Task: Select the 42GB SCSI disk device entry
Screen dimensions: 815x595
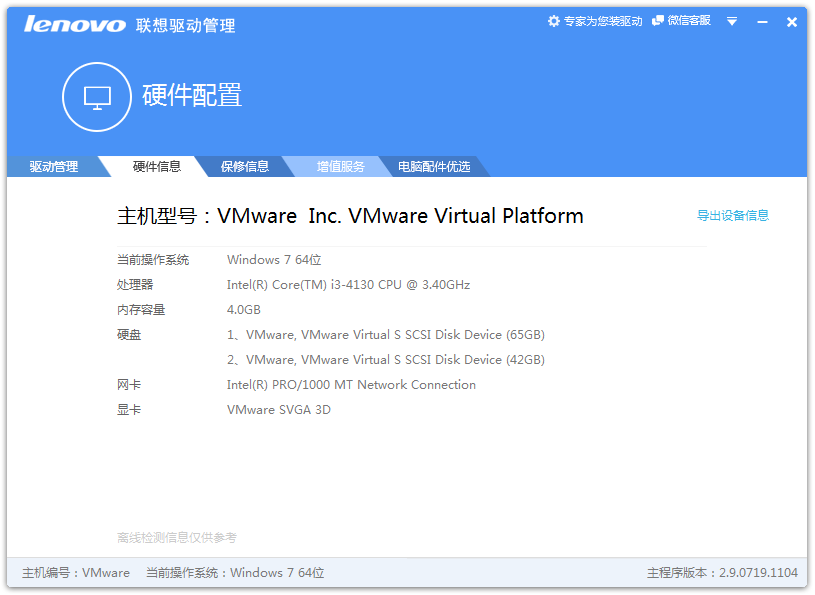Action: point(386,360)
